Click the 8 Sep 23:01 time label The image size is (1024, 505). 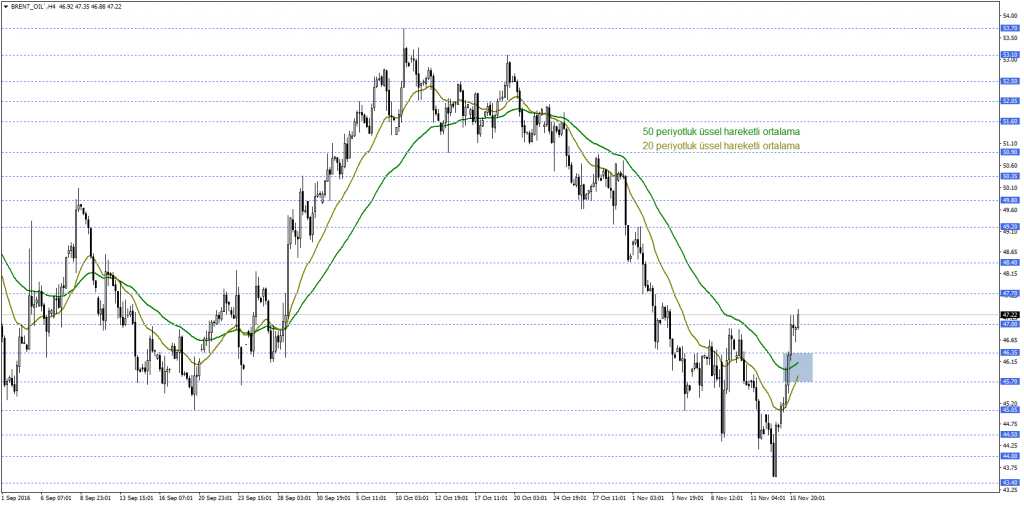[95, 497]
